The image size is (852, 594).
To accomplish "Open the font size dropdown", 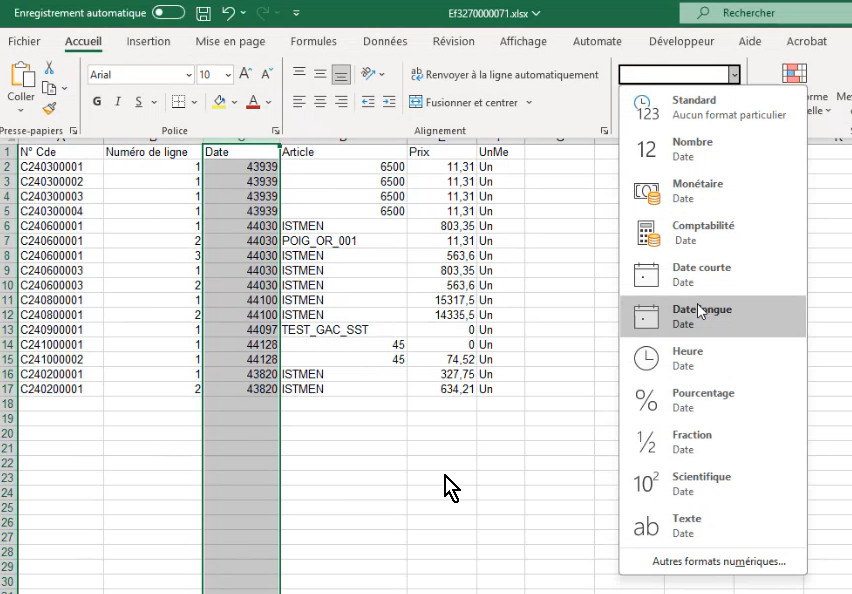I will point(227,75).
